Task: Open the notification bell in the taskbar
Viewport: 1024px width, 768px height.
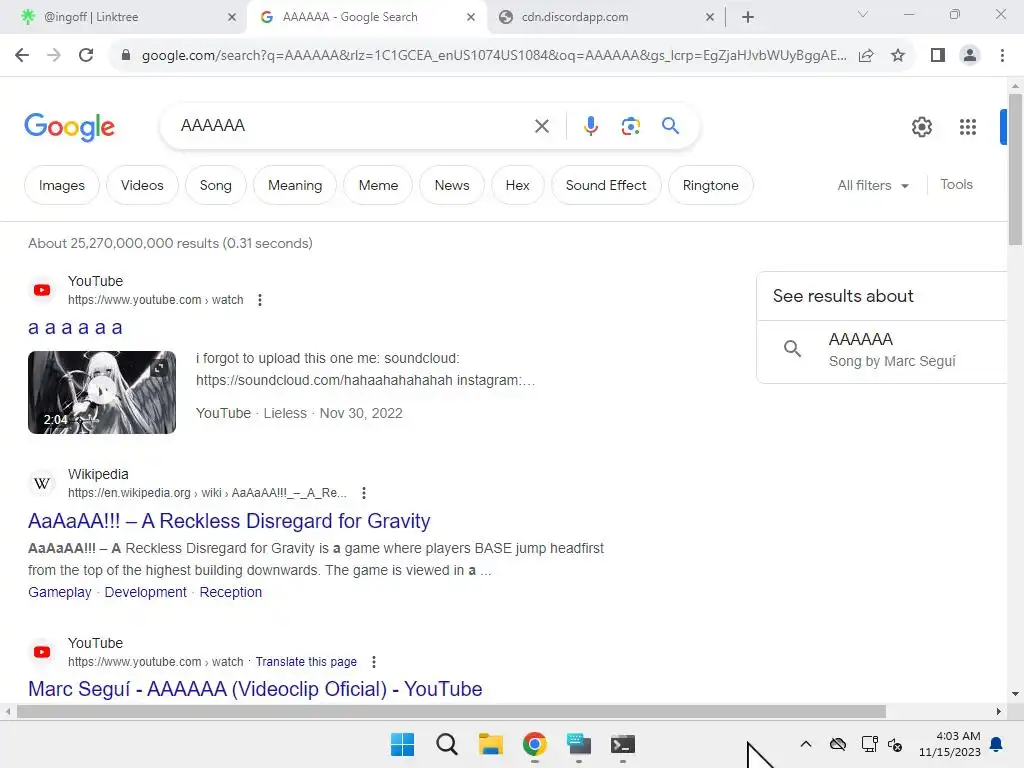Action: (997, 744)
